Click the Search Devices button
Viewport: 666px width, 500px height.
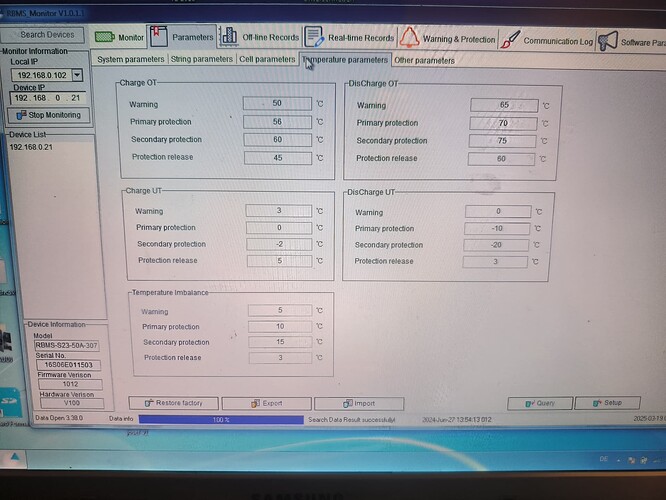click(42, 35)
